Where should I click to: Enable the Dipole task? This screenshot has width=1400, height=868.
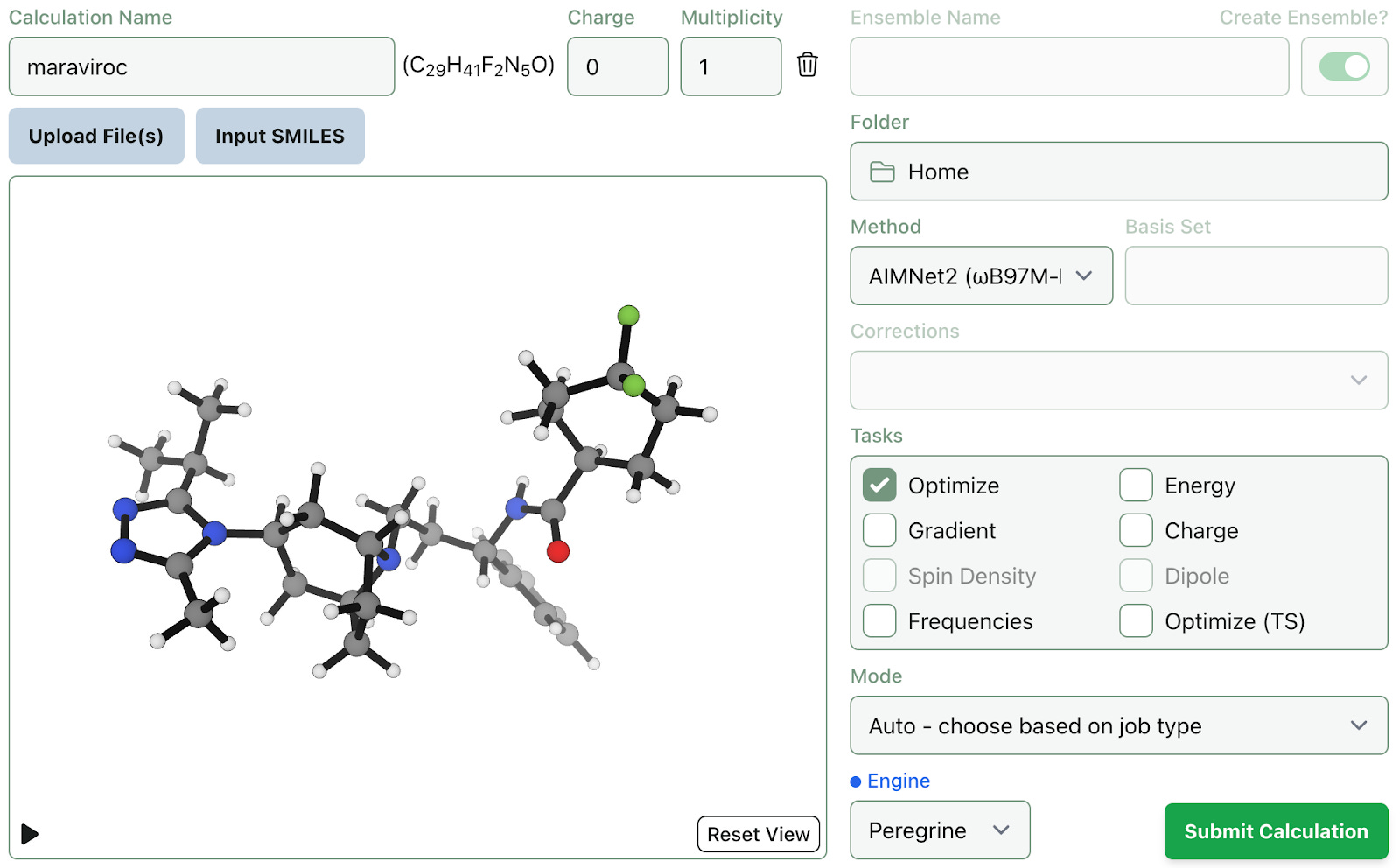pos(1135,575)
